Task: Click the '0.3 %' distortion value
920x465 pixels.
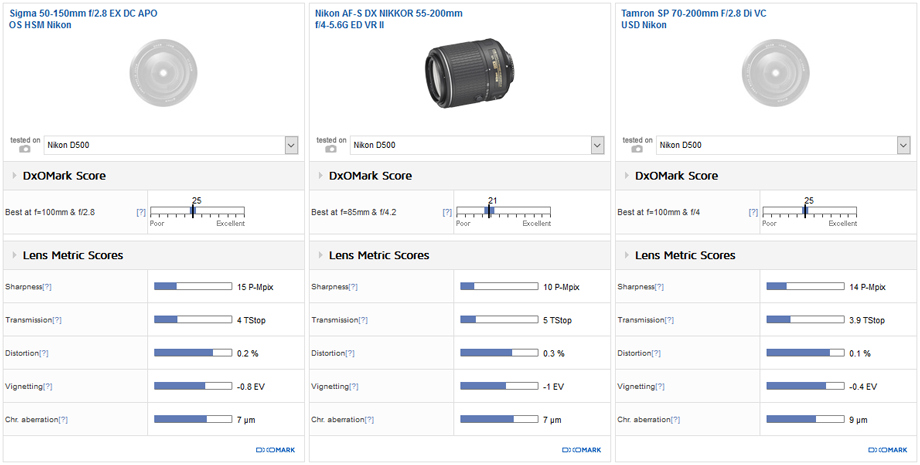Action: pos(554,353)
